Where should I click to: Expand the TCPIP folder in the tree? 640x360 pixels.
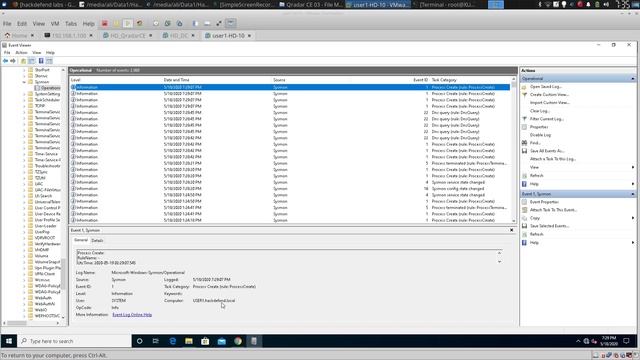(x=24, y=106)
